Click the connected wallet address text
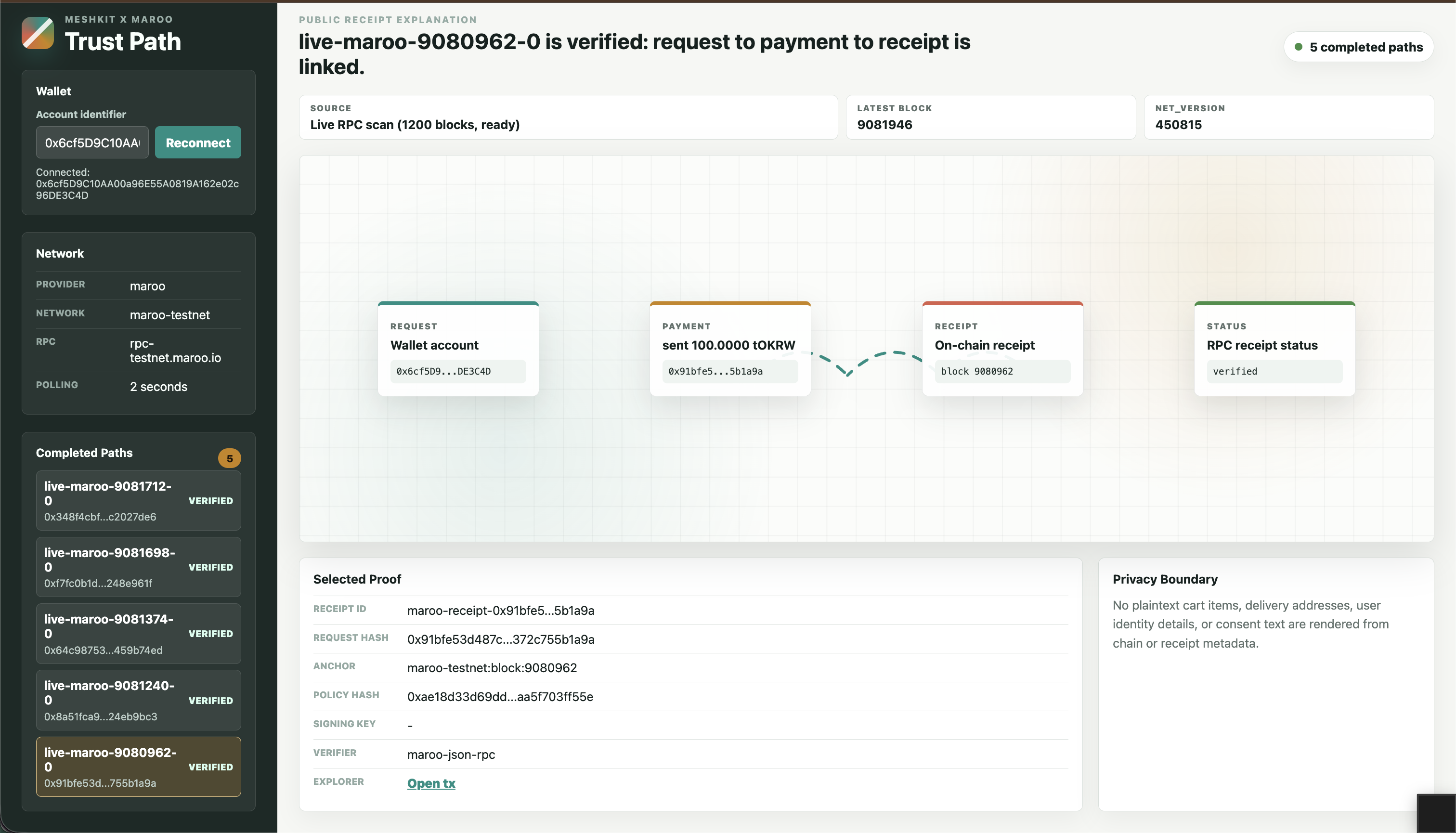Viewport: 1456px width, 833px height. (x=137, y=189)
